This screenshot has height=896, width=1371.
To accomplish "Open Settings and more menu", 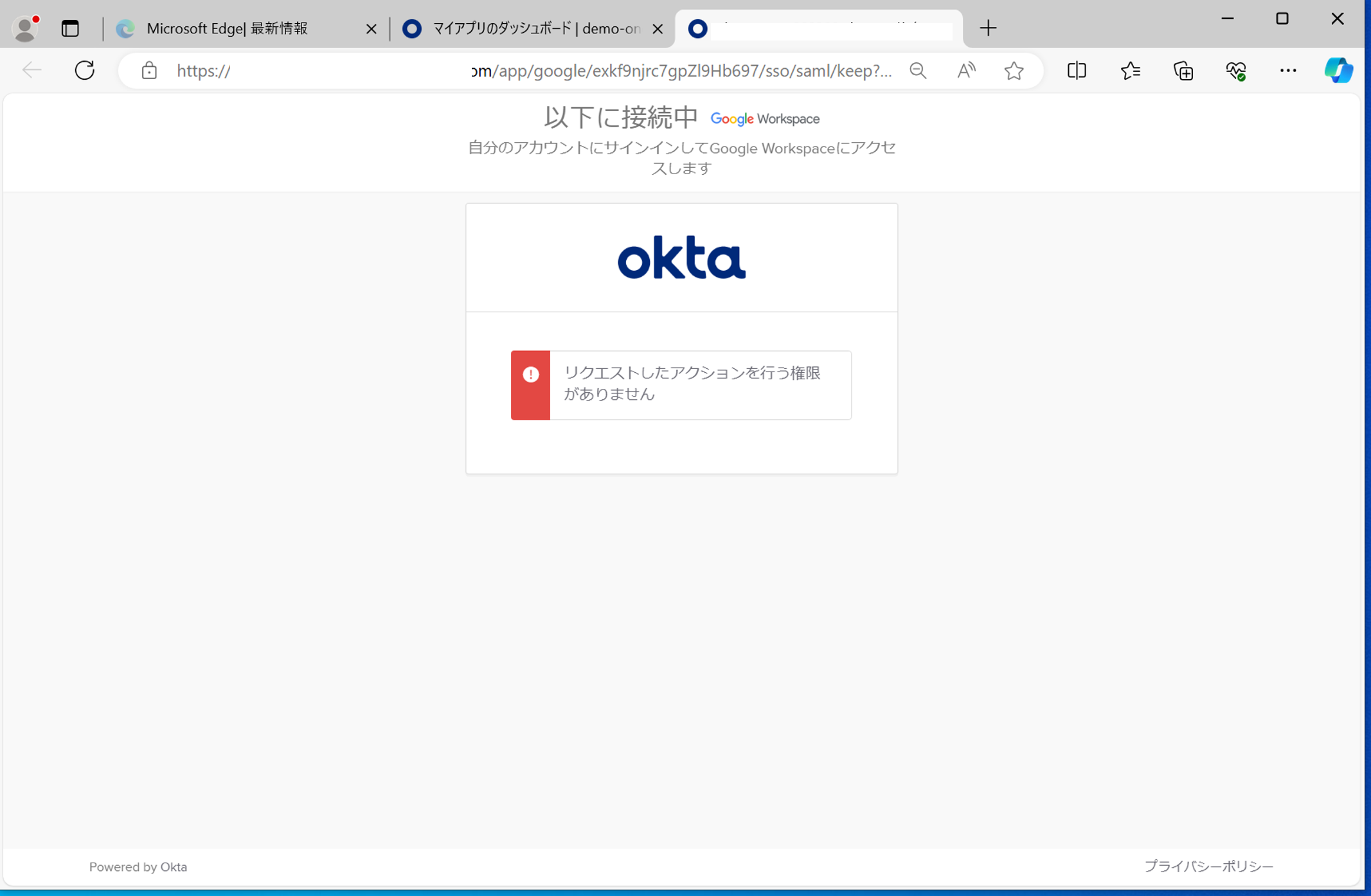I will click(1287, 70).
